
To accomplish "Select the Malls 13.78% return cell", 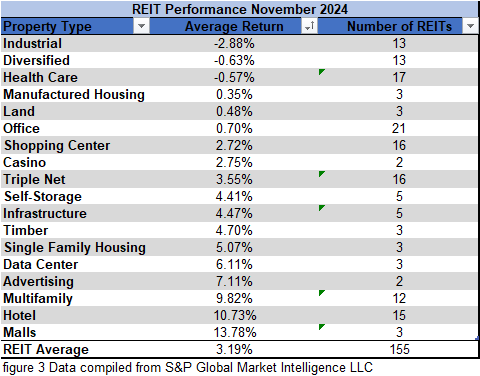I will (x=234, y=332).
